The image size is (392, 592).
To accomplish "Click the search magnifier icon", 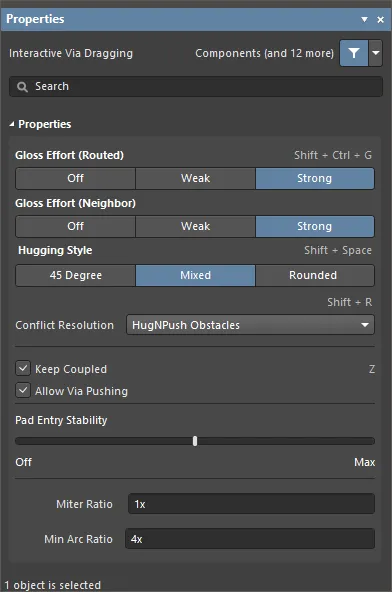I will [22, 87].
